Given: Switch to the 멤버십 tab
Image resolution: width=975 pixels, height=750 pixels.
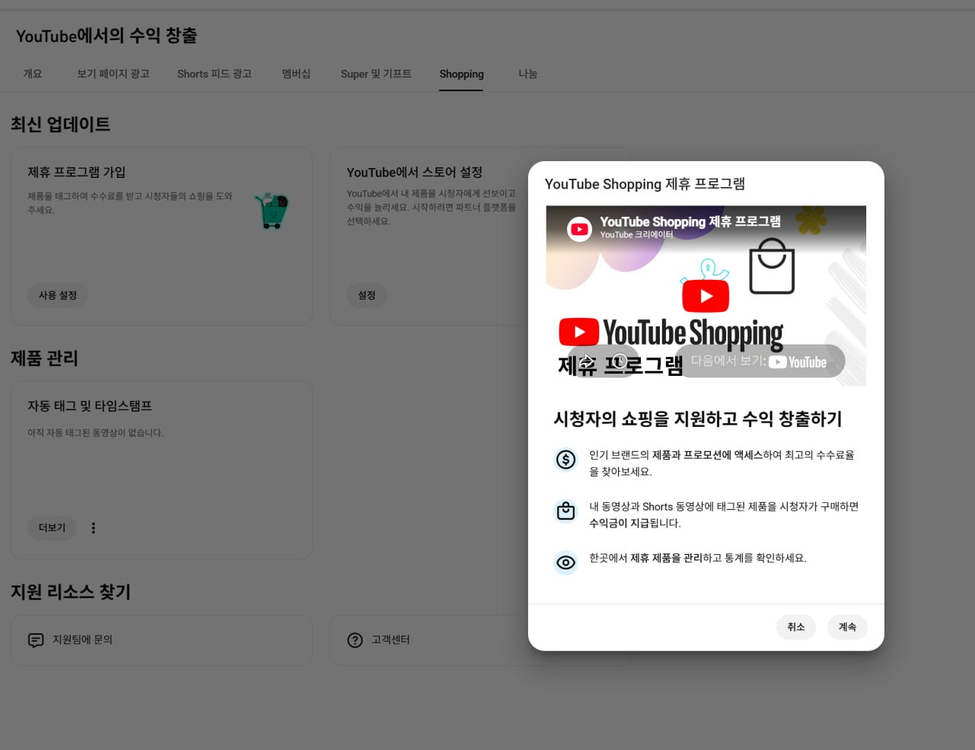Looking at the screenshot, I should tap(296, 74).
